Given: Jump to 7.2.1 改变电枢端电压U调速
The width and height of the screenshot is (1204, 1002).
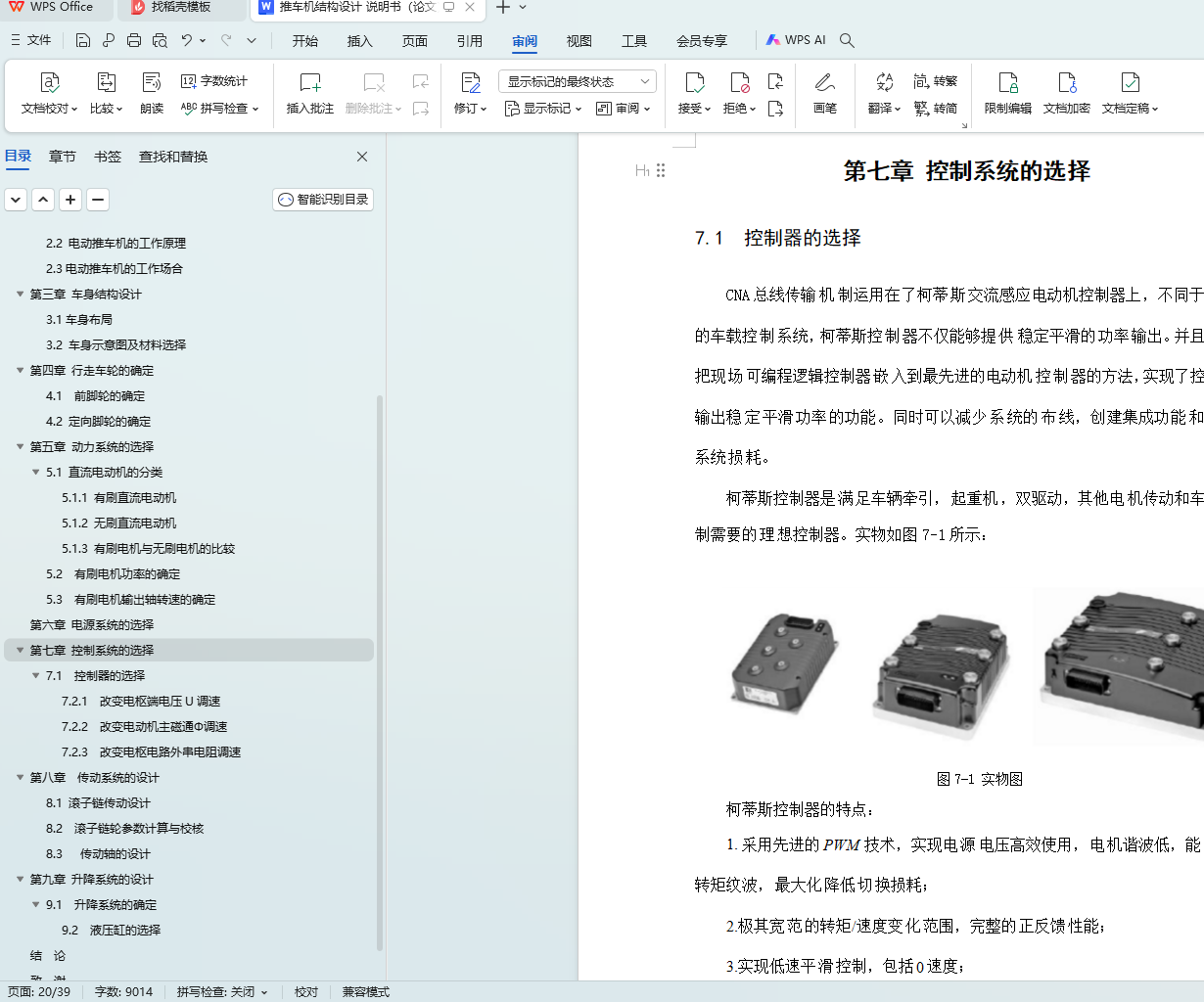Looking at the screenshot, I should (x=141, y=702).
